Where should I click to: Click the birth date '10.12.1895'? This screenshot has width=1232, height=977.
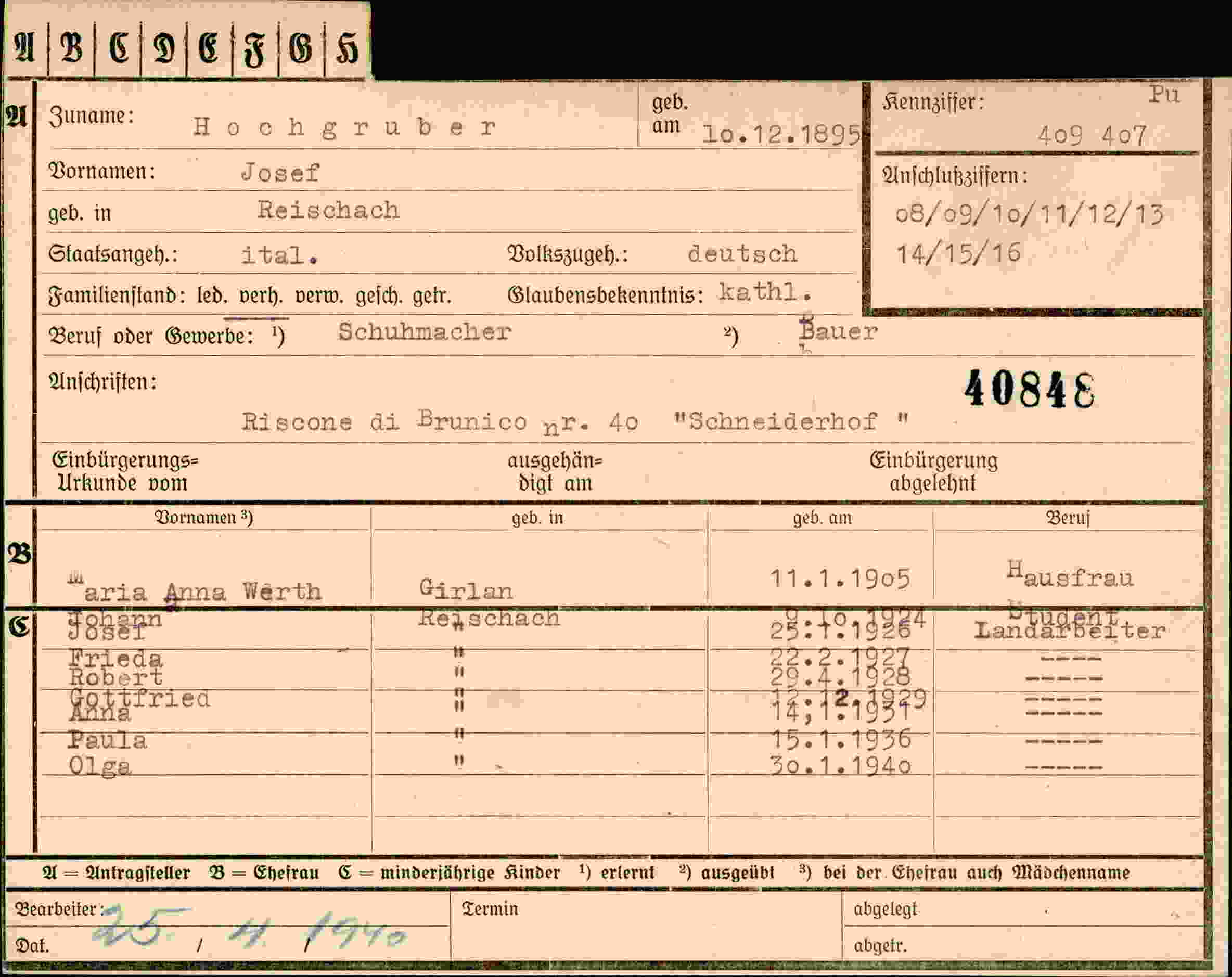coord(781,135)
